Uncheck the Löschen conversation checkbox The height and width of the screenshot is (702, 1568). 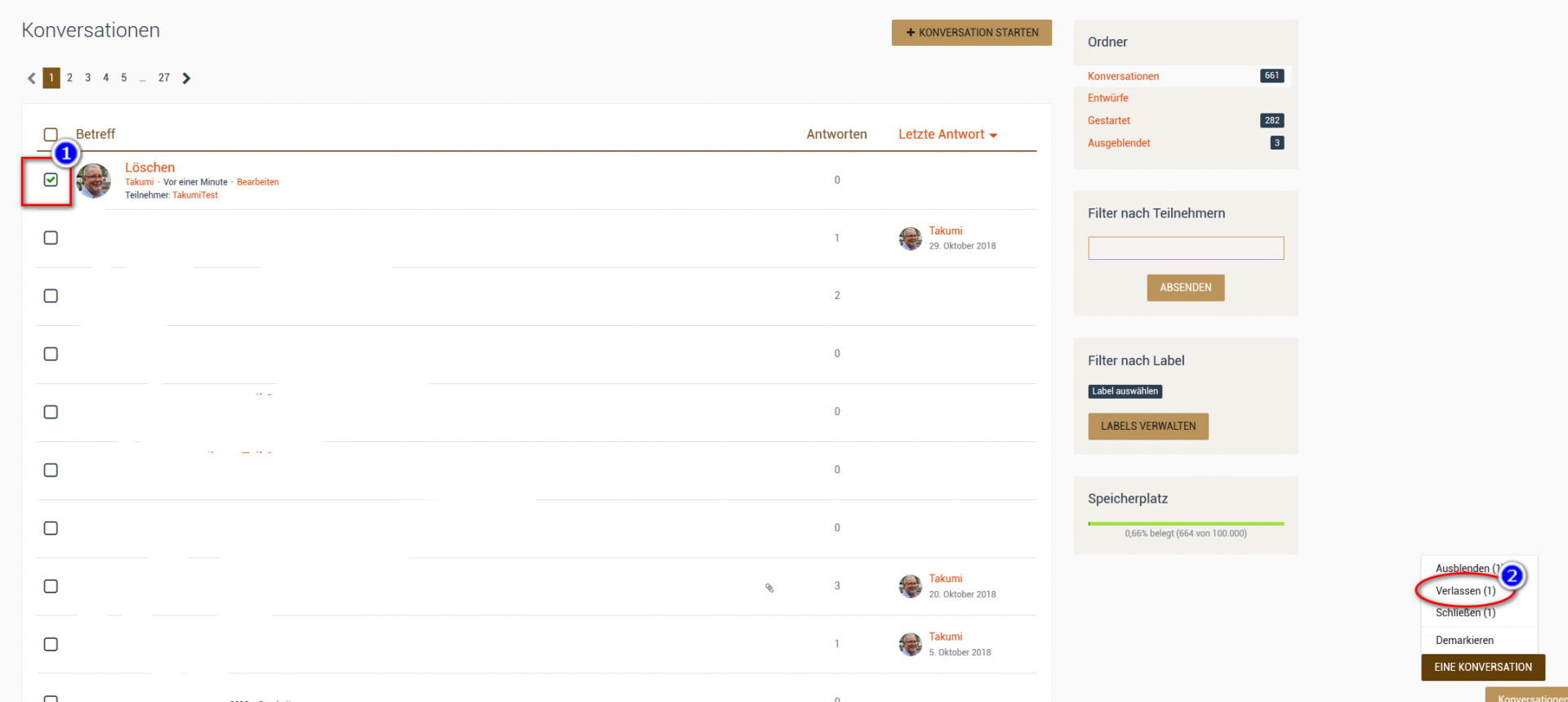click(51, 180)
